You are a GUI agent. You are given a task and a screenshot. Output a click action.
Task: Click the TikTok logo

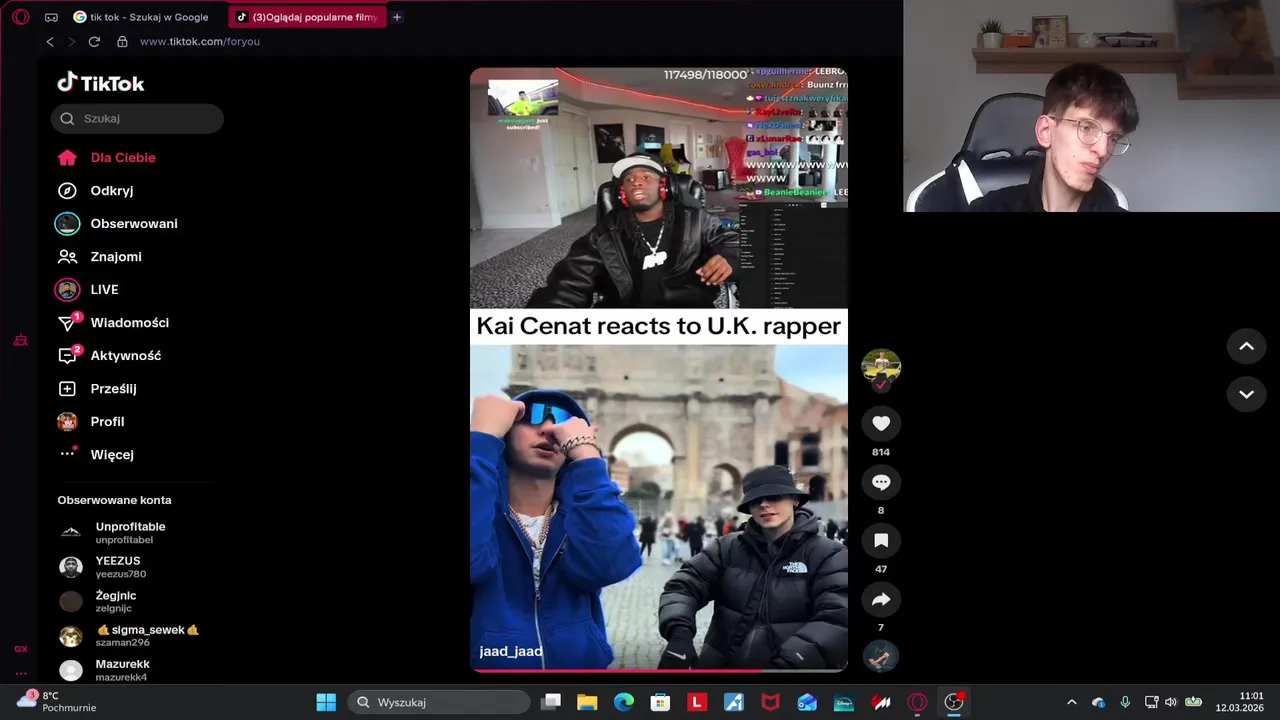pos(101,83)
